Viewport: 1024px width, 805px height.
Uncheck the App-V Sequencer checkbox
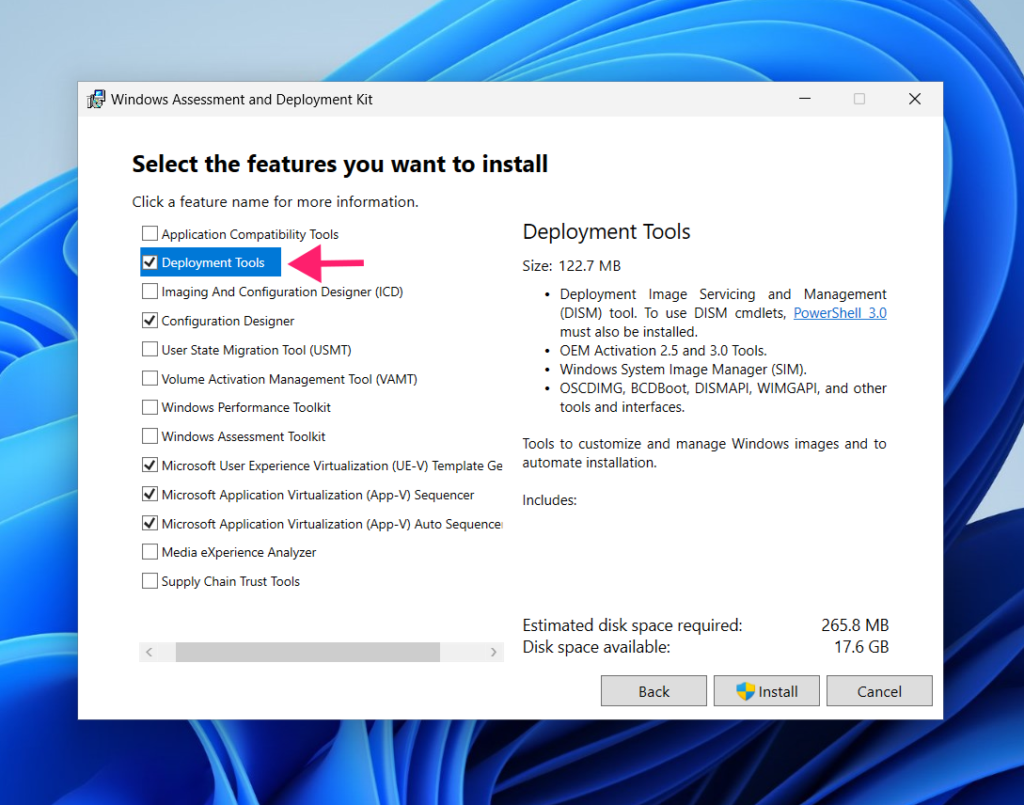(x=150, y=494)
